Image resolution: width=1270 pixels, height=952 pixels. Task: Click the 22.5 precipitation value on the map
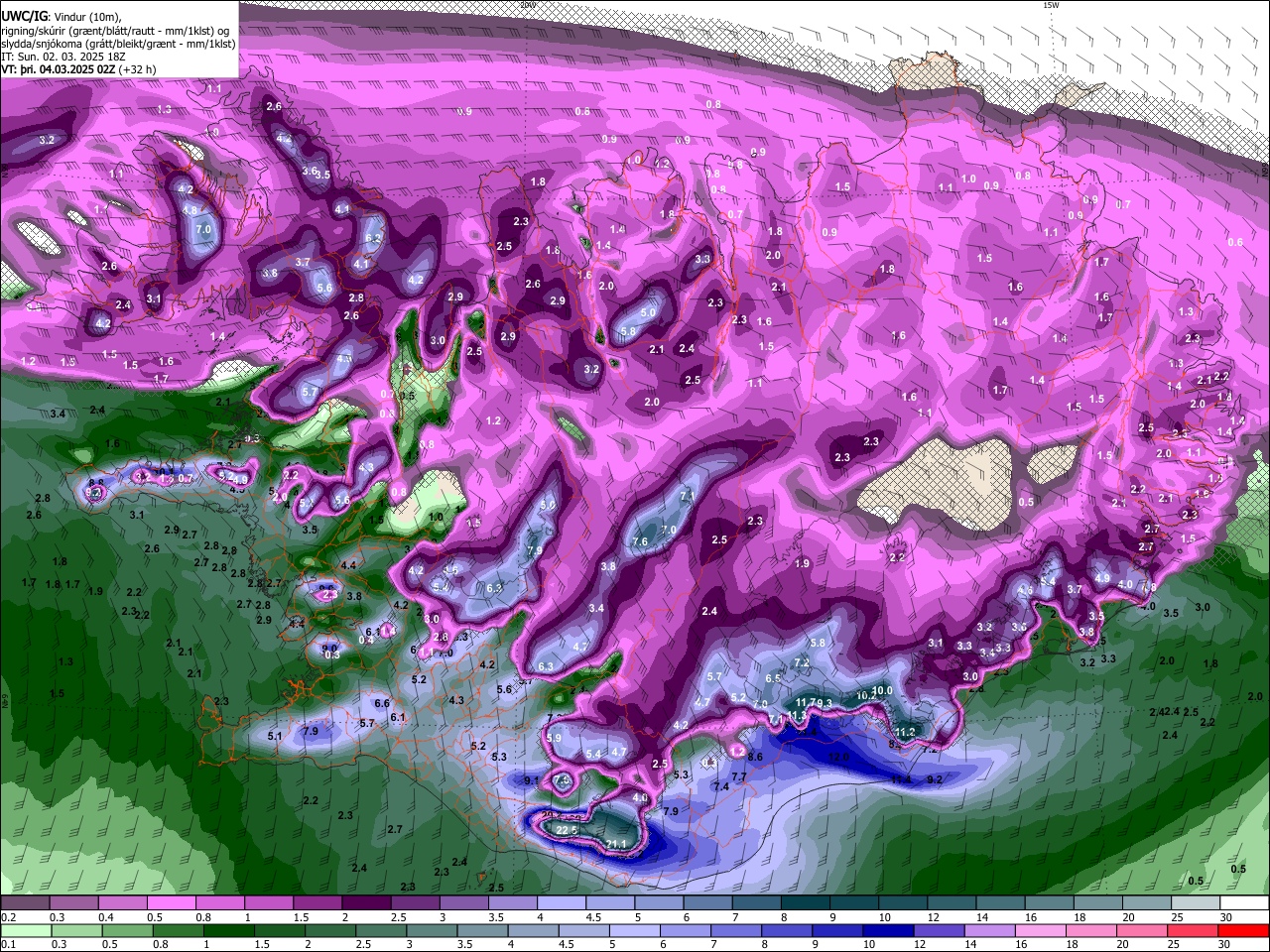click(567, 830)
